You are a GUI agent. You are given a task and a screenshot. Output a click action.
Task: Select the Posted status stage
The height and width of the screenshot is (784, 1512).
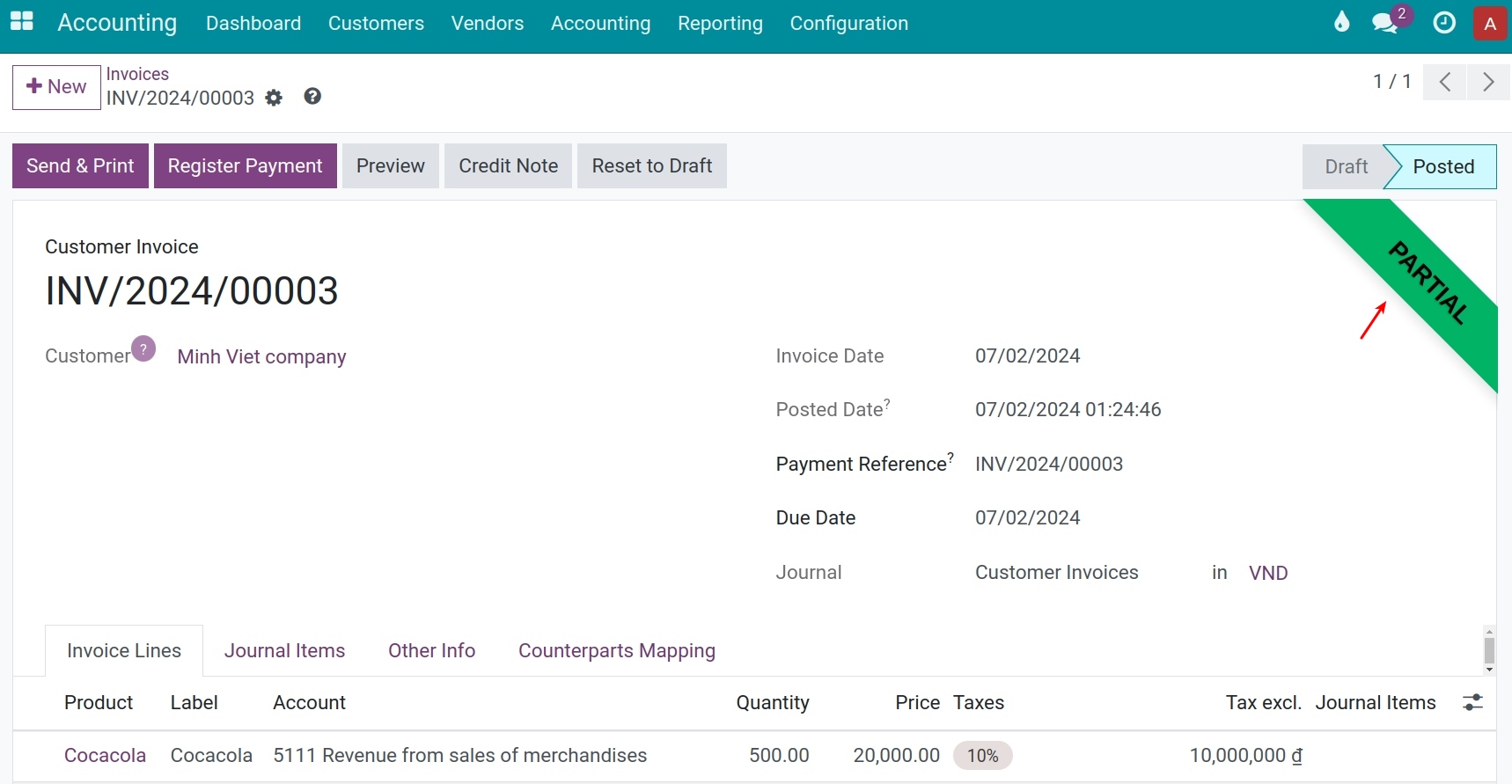(x=1443, y=166)
